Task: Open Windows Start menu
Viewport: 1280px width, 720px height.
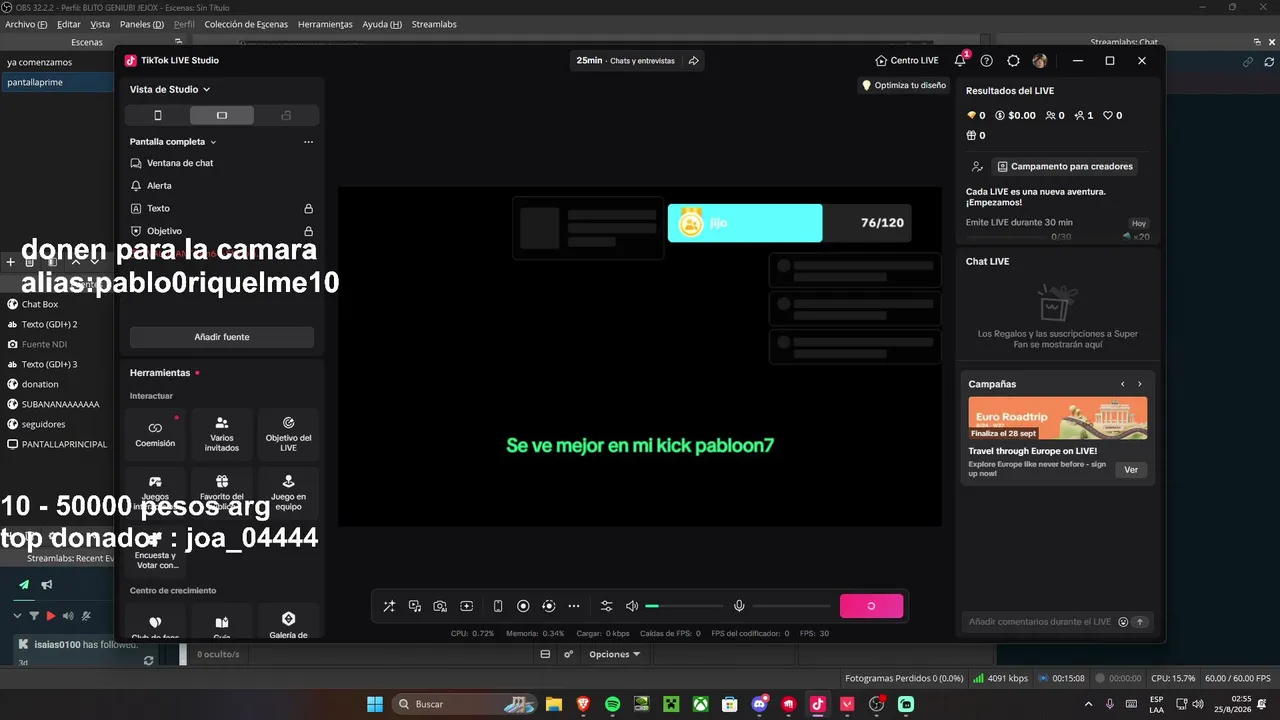Action: pyautogui.click(x=375, y=704)
